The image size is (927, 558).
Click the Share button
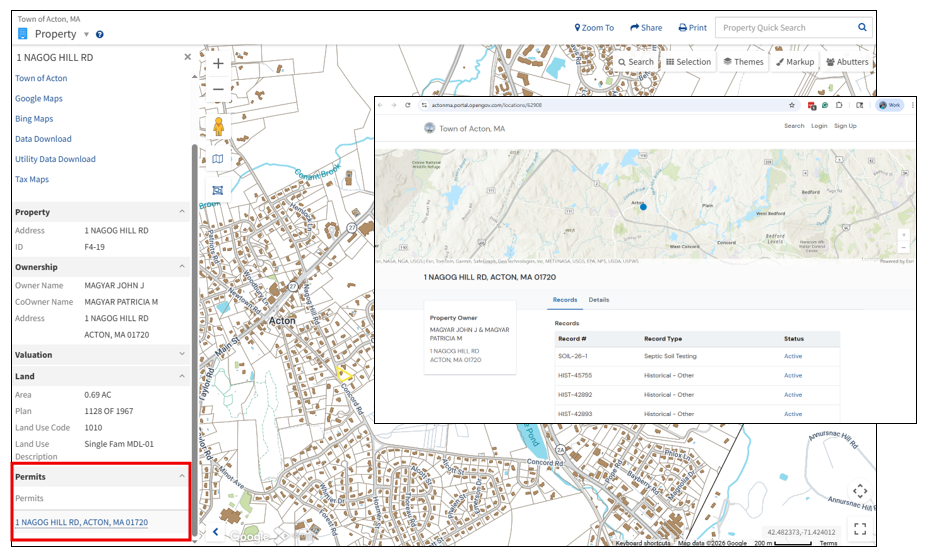point(646,27)
